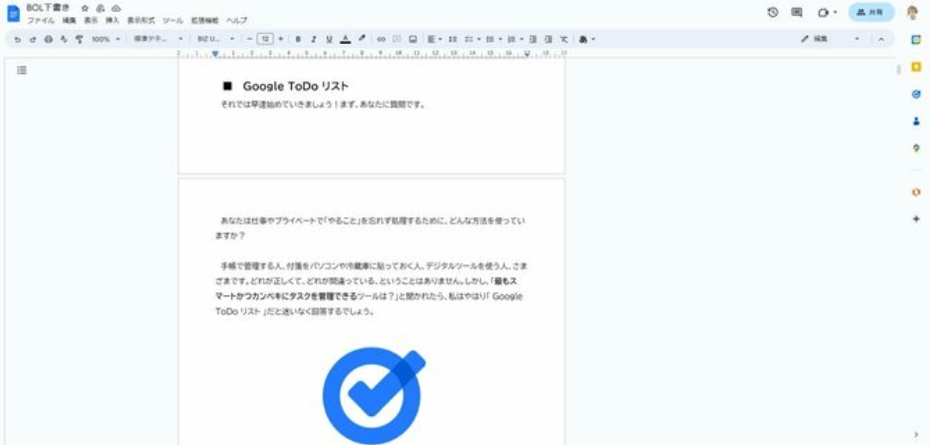
Task: Increase font size with plus button
Action: tap(281, 39)
